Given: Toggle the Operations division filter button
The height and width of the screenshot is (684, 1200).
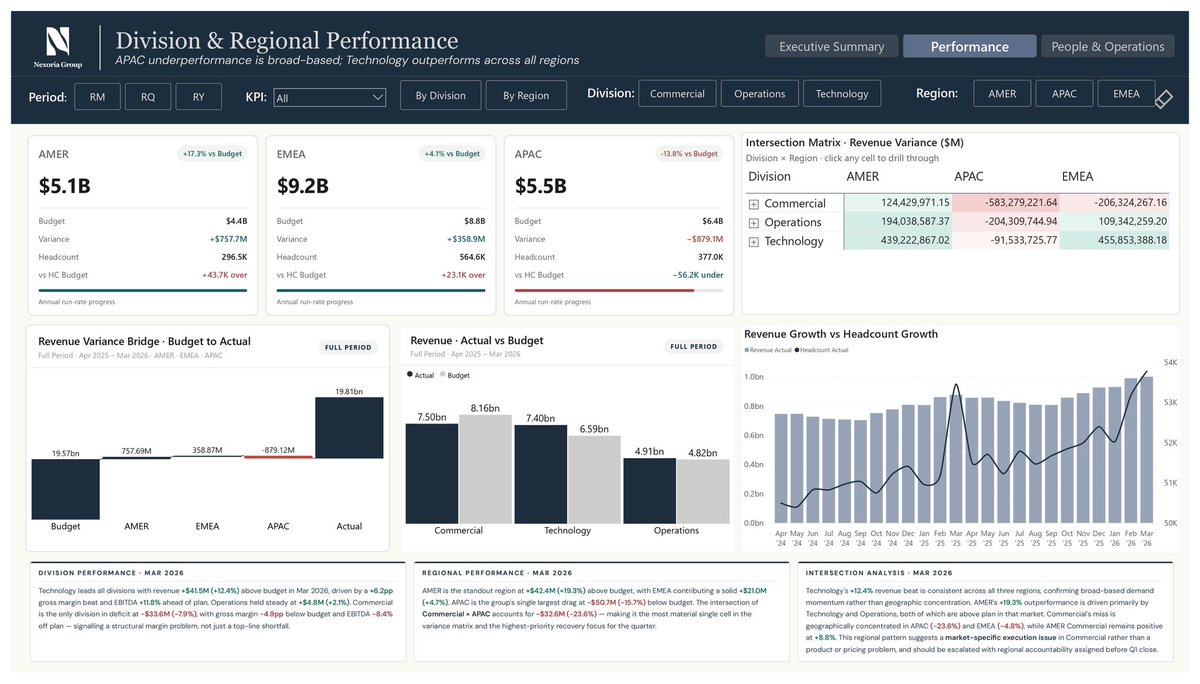Looking at the screenshot, I should [760, 94].
